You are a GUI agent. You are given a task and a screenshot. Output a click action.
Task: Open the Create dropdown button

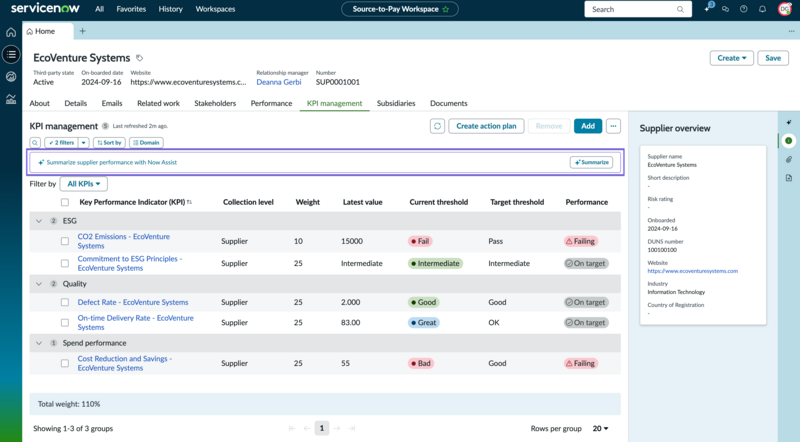pyautogui.click(x=732, y=58)
